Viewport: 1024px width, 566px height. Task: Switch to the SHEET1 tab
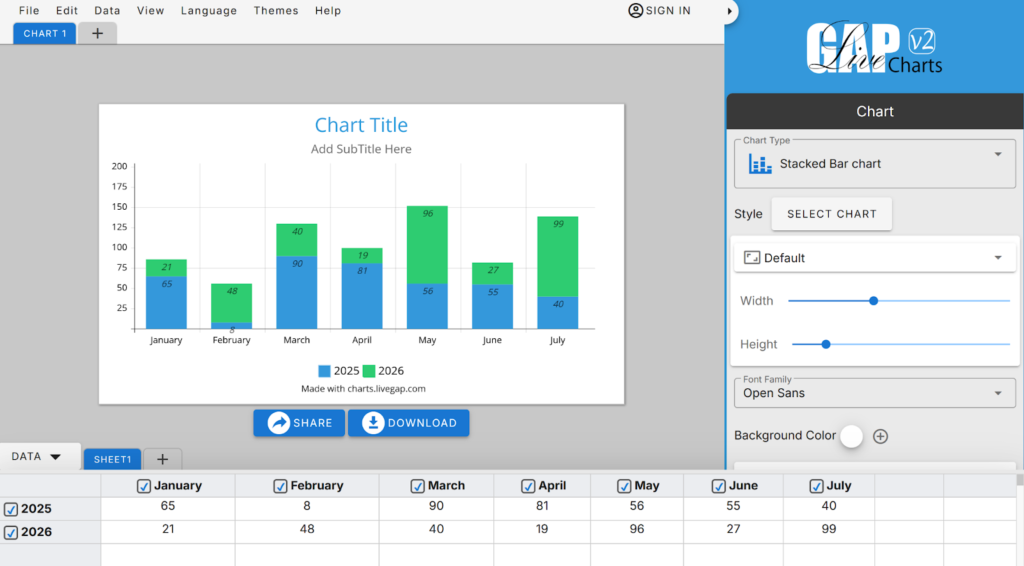(x=112, y=460)
